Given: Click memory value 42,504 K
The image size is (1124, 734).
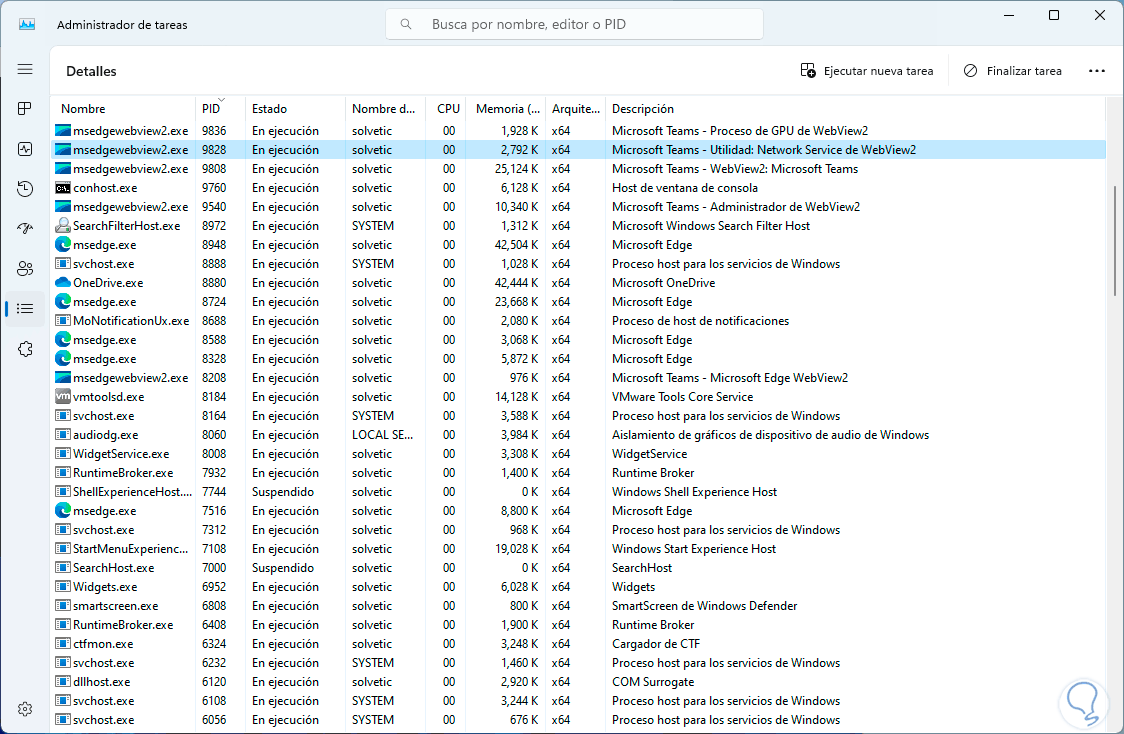Looking at the screenshot, I should click(x=516, y=244).
